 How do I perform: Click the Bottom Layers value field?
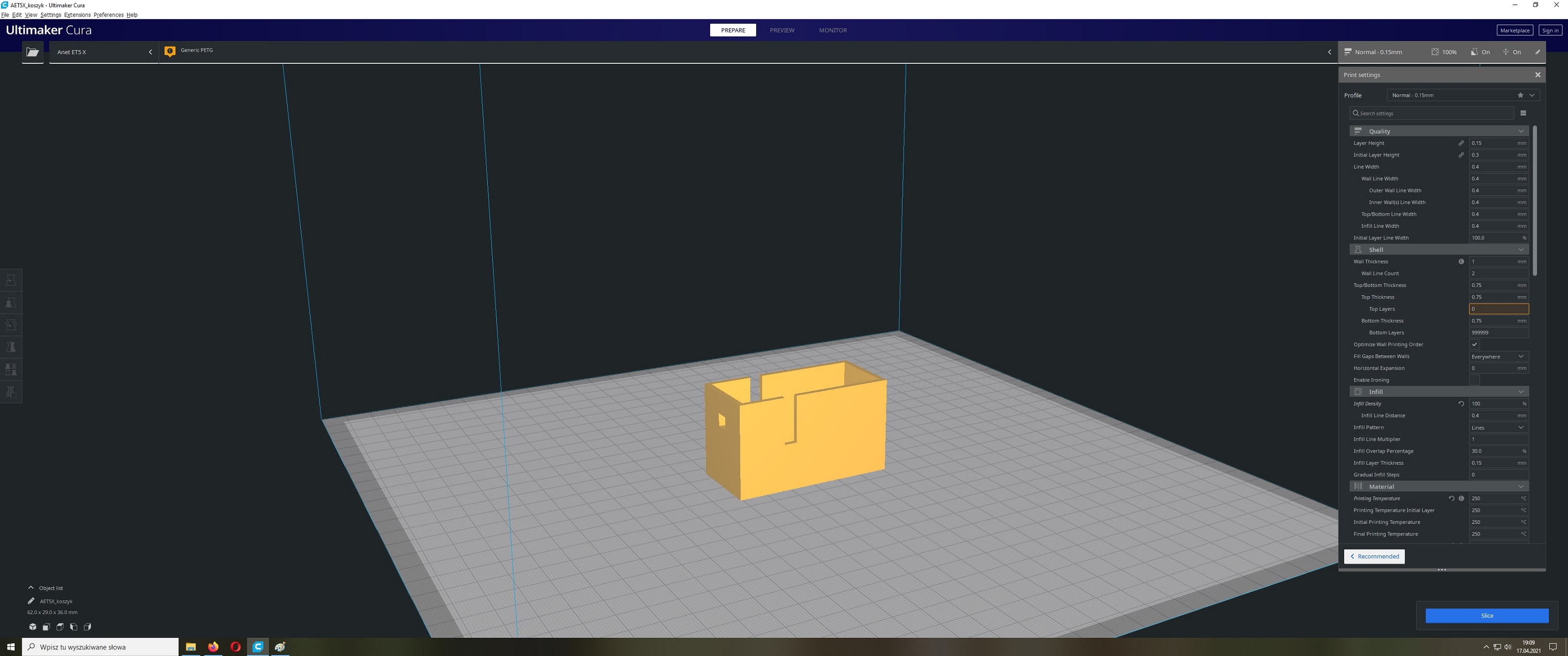[x=1499, y=333]
